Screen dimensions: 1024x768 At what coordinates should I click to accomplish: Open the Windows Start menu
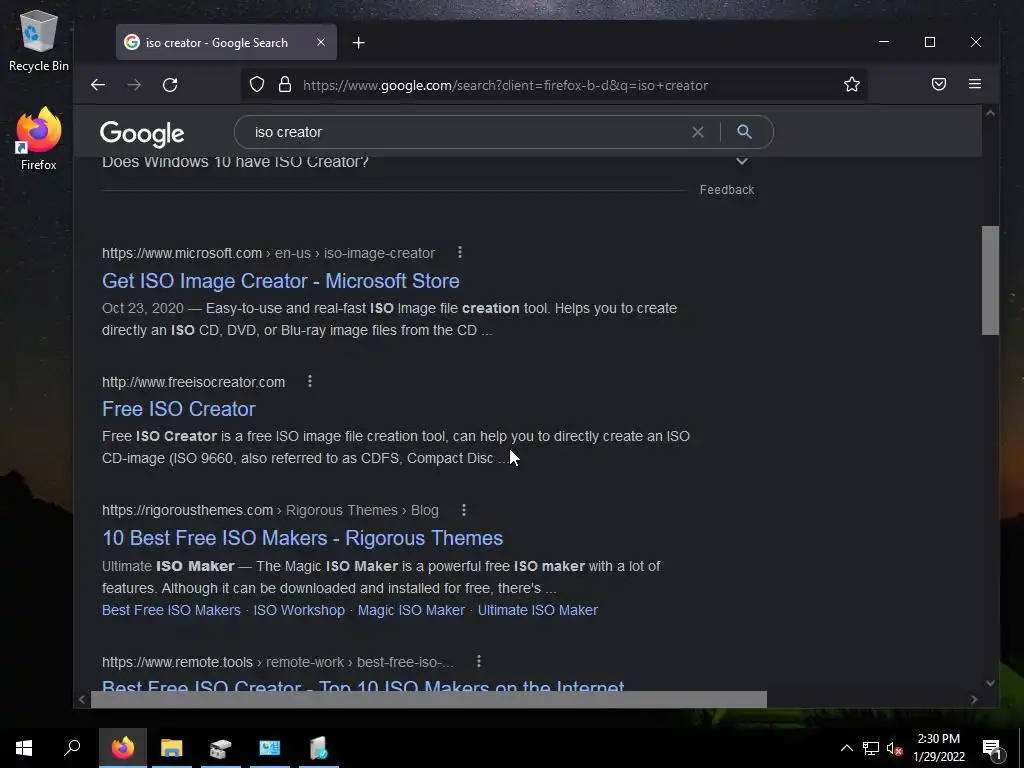pos(24,748)
